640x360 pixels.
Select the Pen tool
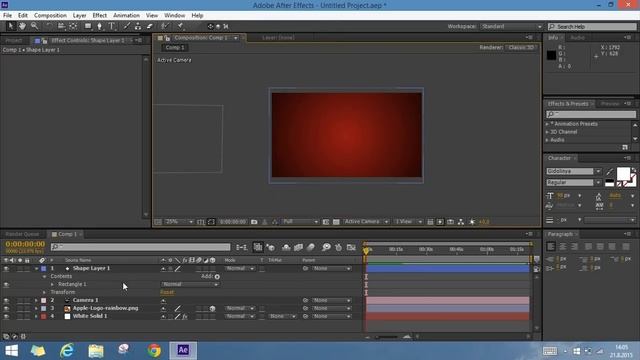click(x=99, y=26)
